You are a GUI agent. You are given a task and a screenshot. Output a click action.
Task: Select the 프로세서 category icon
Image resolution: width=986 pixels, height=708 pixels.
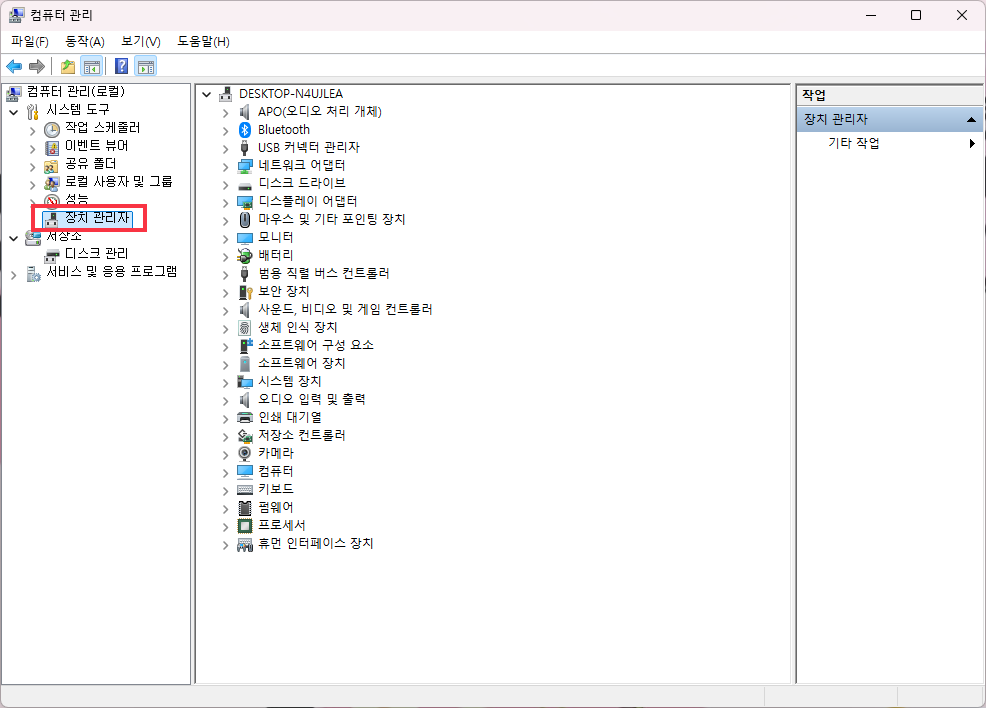click(x=243, y=525)
